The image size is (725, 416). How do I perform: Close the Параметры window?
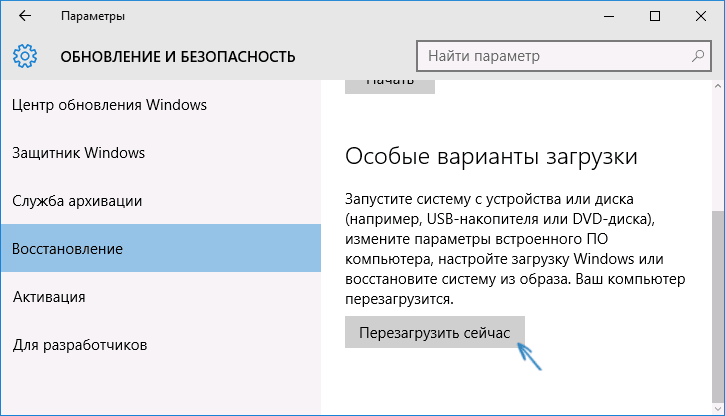pos(701,17)
